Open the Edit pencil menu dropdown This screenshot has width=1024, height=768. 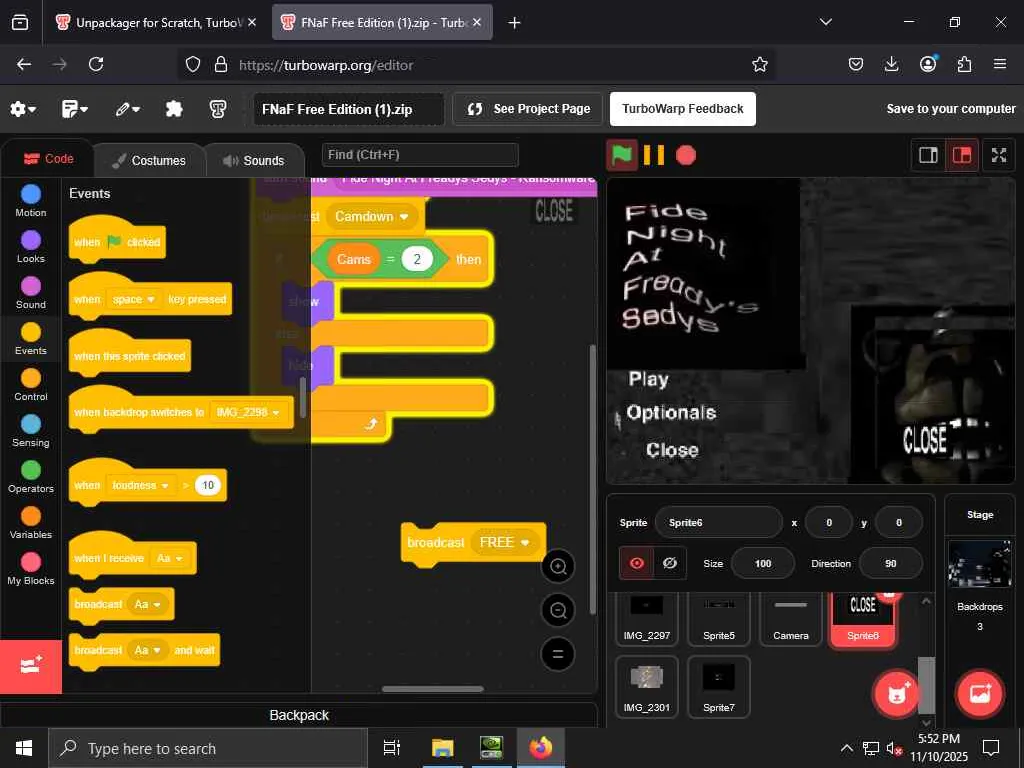pyautogui.click(x=127, y=109)
